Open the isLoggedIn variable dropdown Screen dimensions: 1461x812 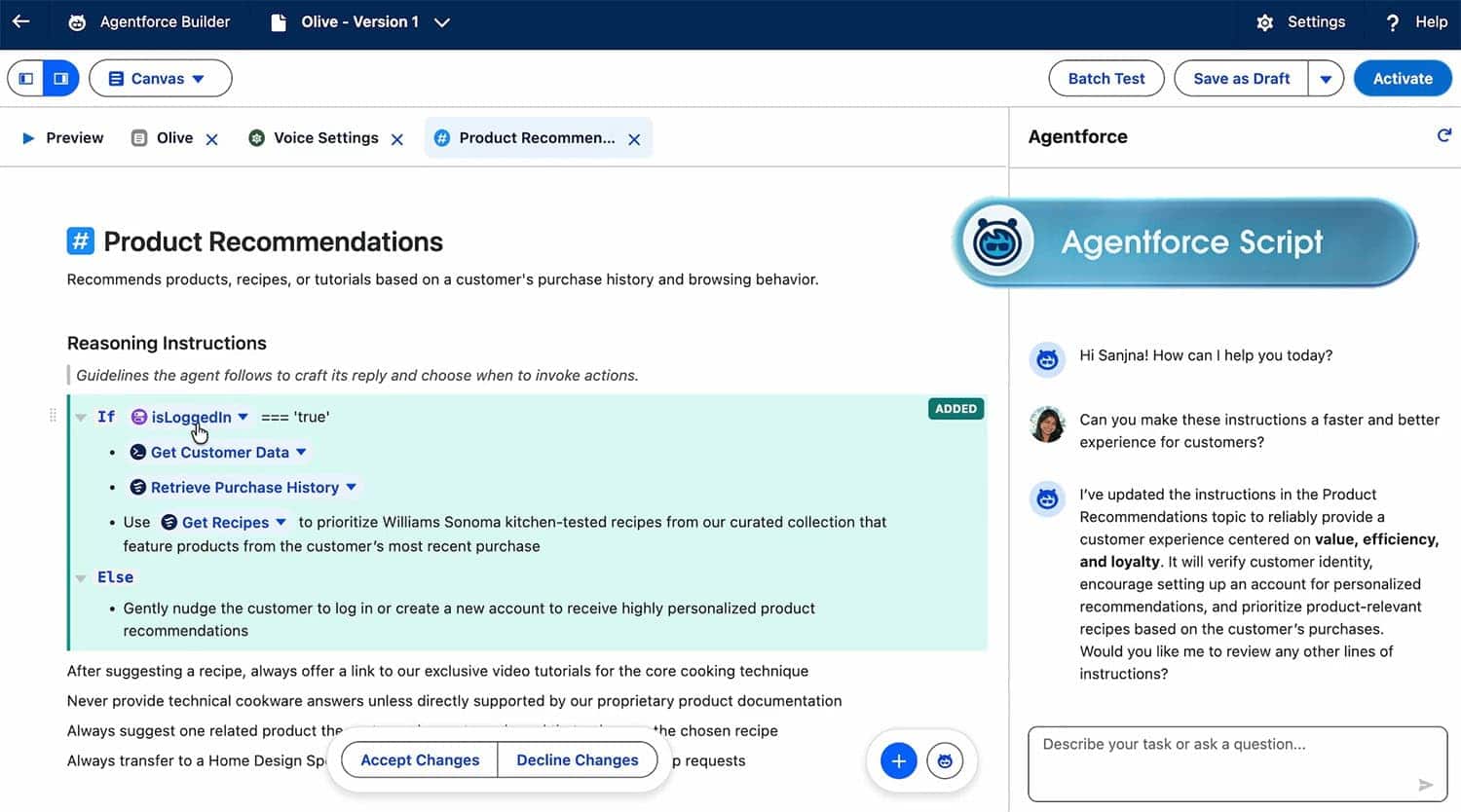pyautogui.click(x=243, y=417)
